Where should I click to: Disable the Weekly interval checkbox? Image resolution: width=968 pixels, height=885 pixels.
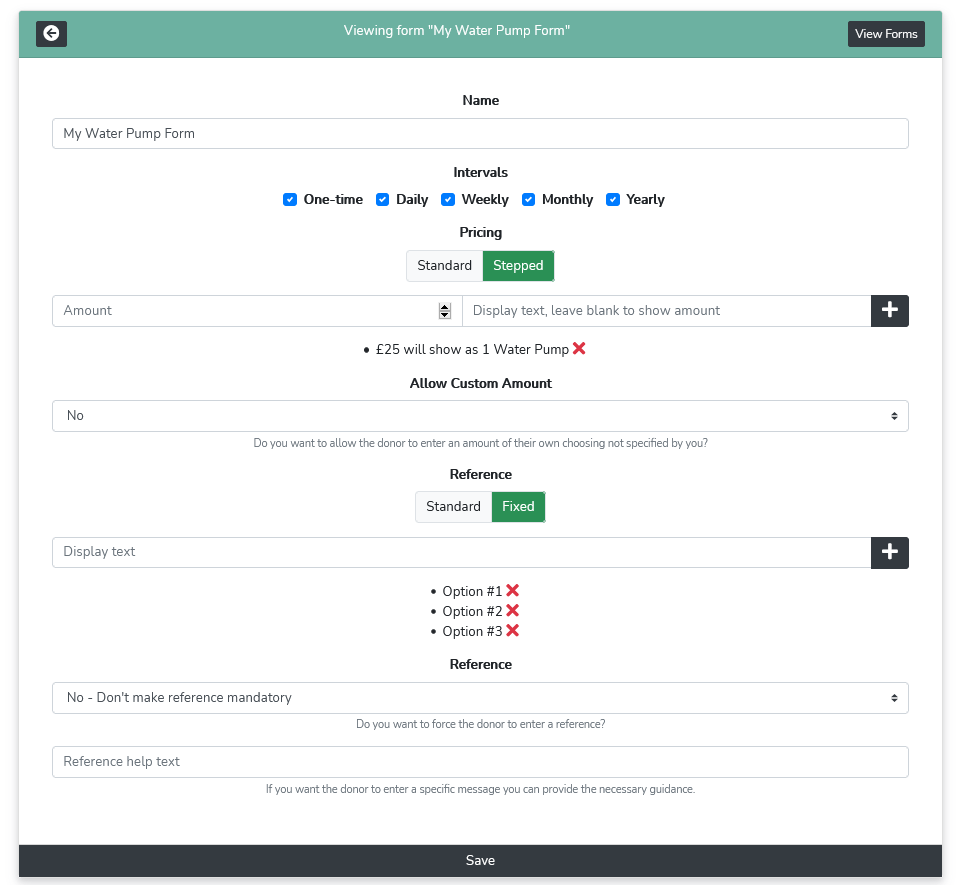(448, 200)
